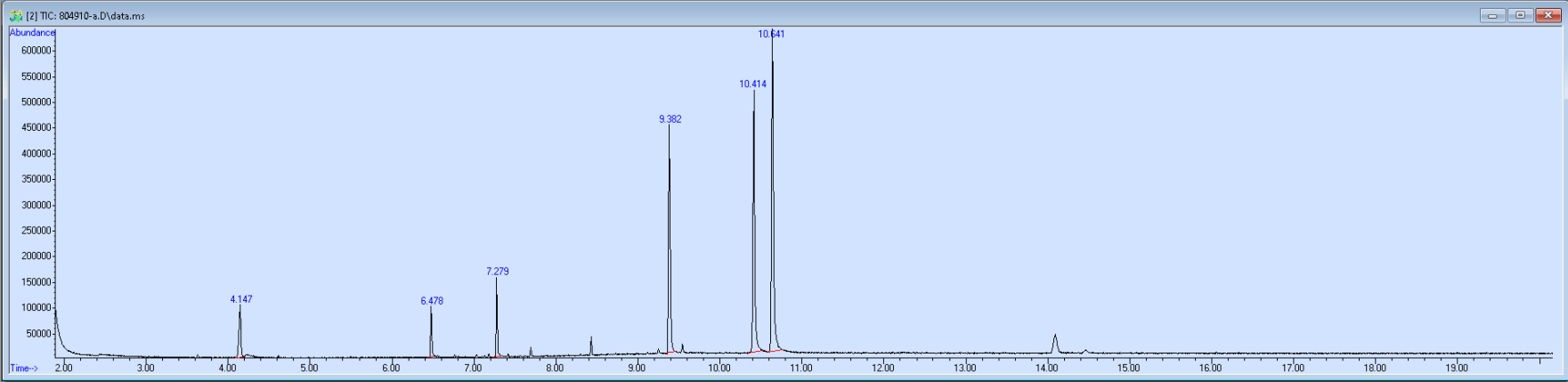This screenshot has height=382, width=1568.
Task: Click the y-axis value 500000
Action: (x=37, y=102)
